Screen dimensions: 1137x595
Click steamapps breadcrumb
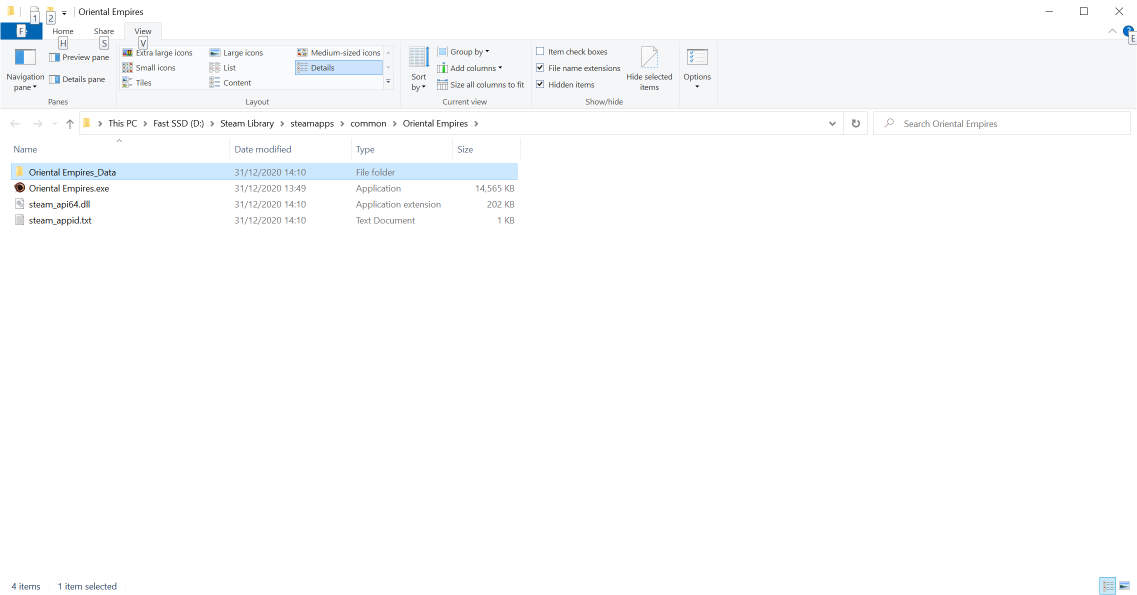312,124
